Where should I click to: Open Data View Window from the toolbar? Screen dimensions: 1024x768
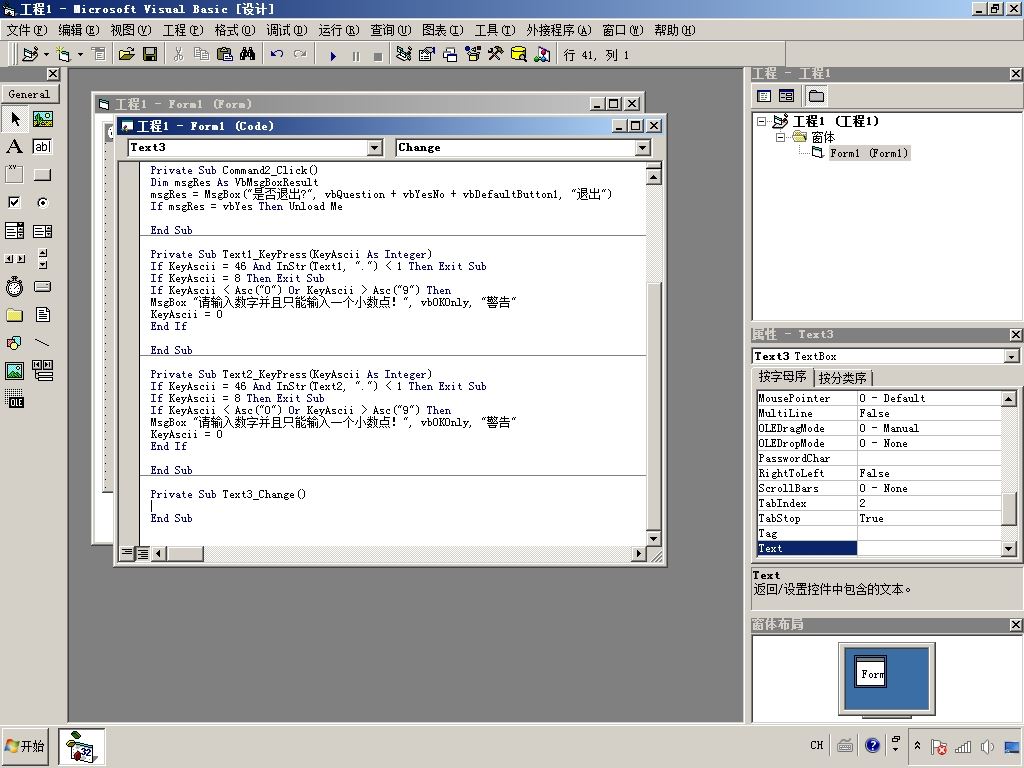point(519,54)
